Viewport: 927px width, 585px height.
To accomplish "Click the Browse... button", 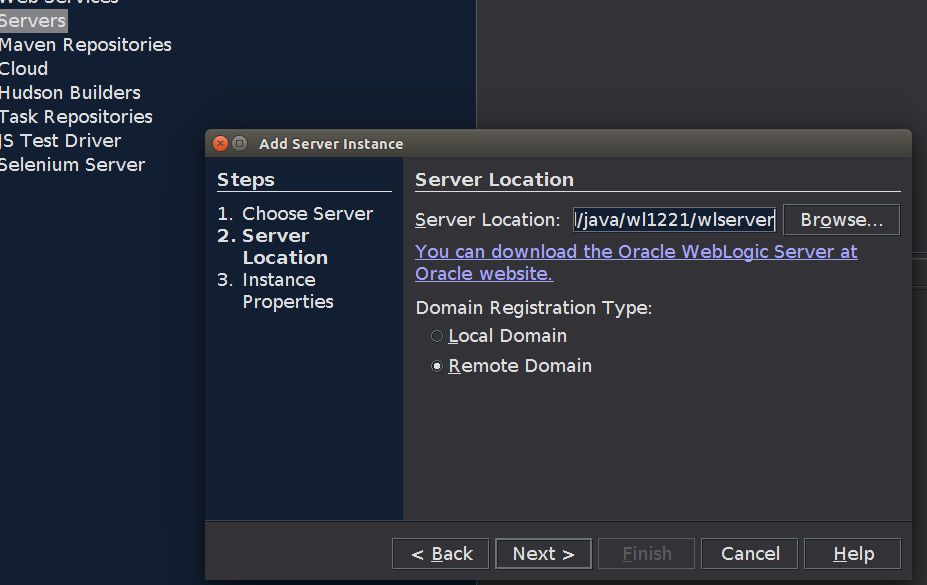I will [x=841, y=220].
